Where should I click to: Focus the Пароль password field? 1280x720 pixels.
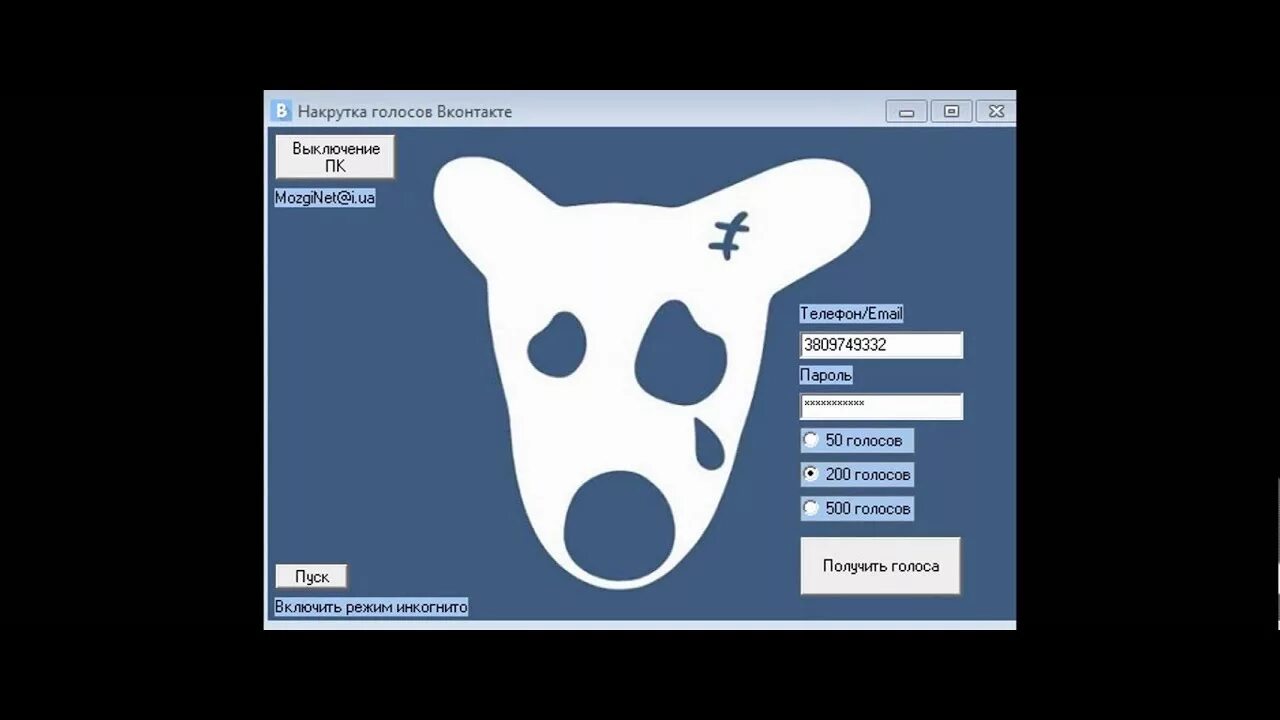click(881, 406)
